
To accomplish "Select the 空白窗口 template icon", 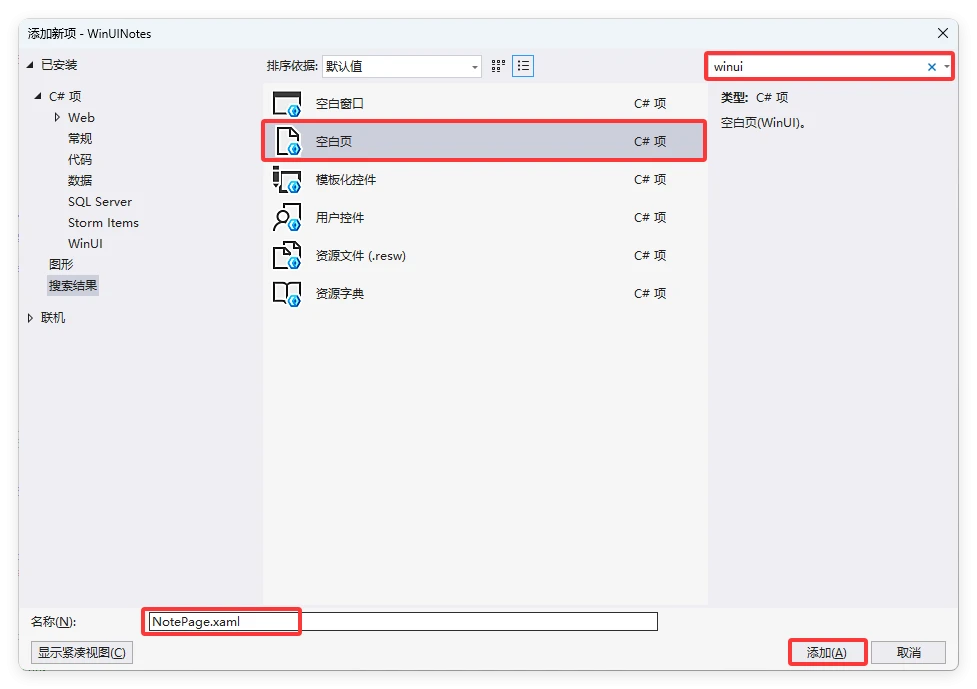I will click(287, 104).
